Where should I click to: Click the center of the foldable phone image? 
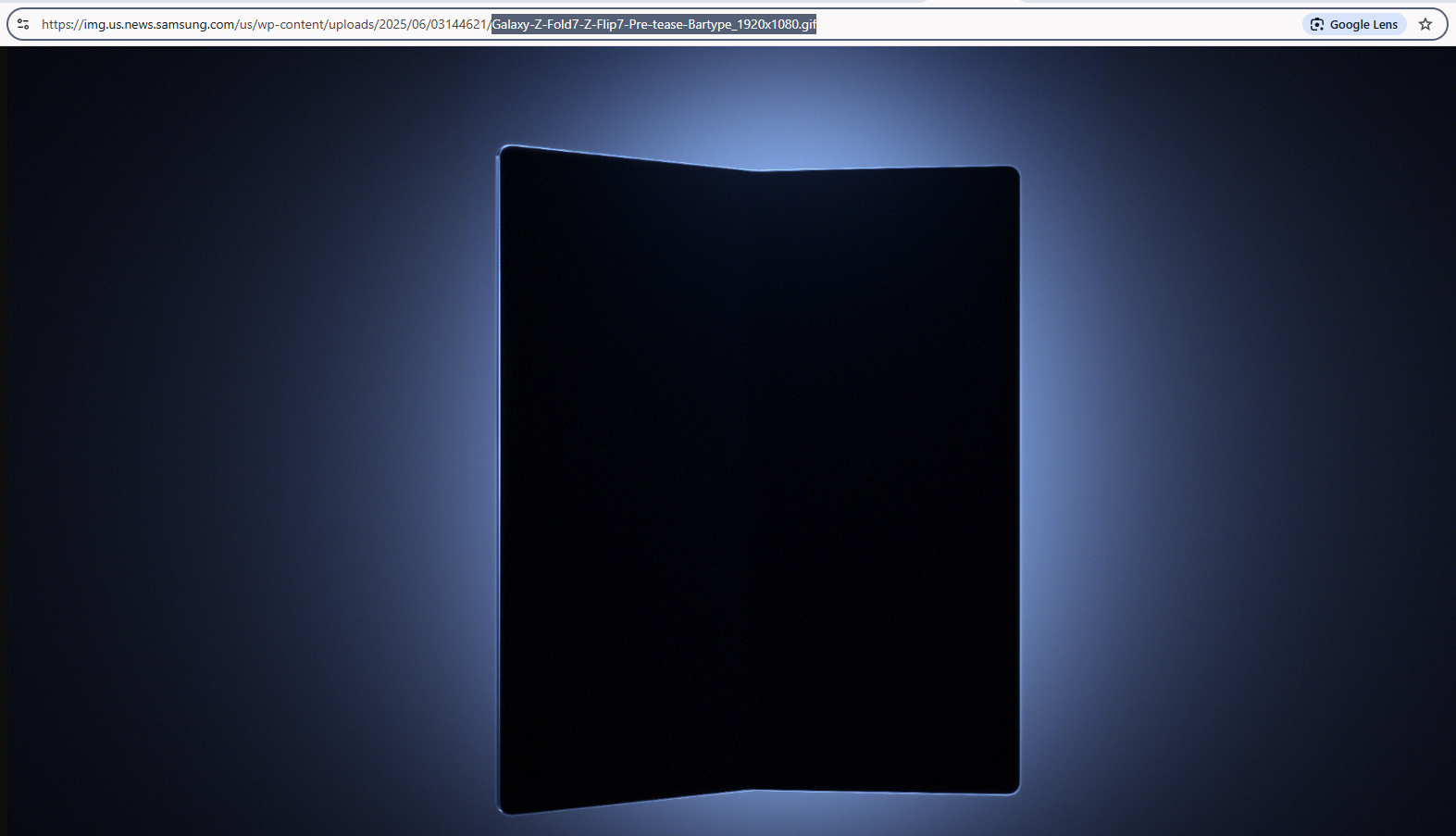(758, 480)
